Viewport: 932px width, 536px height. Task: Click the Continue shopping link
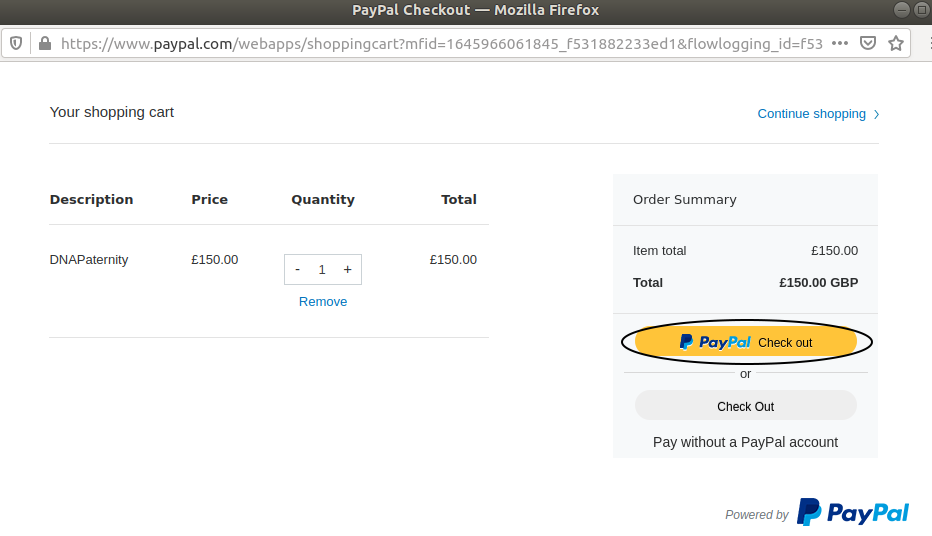pos(811,113)
